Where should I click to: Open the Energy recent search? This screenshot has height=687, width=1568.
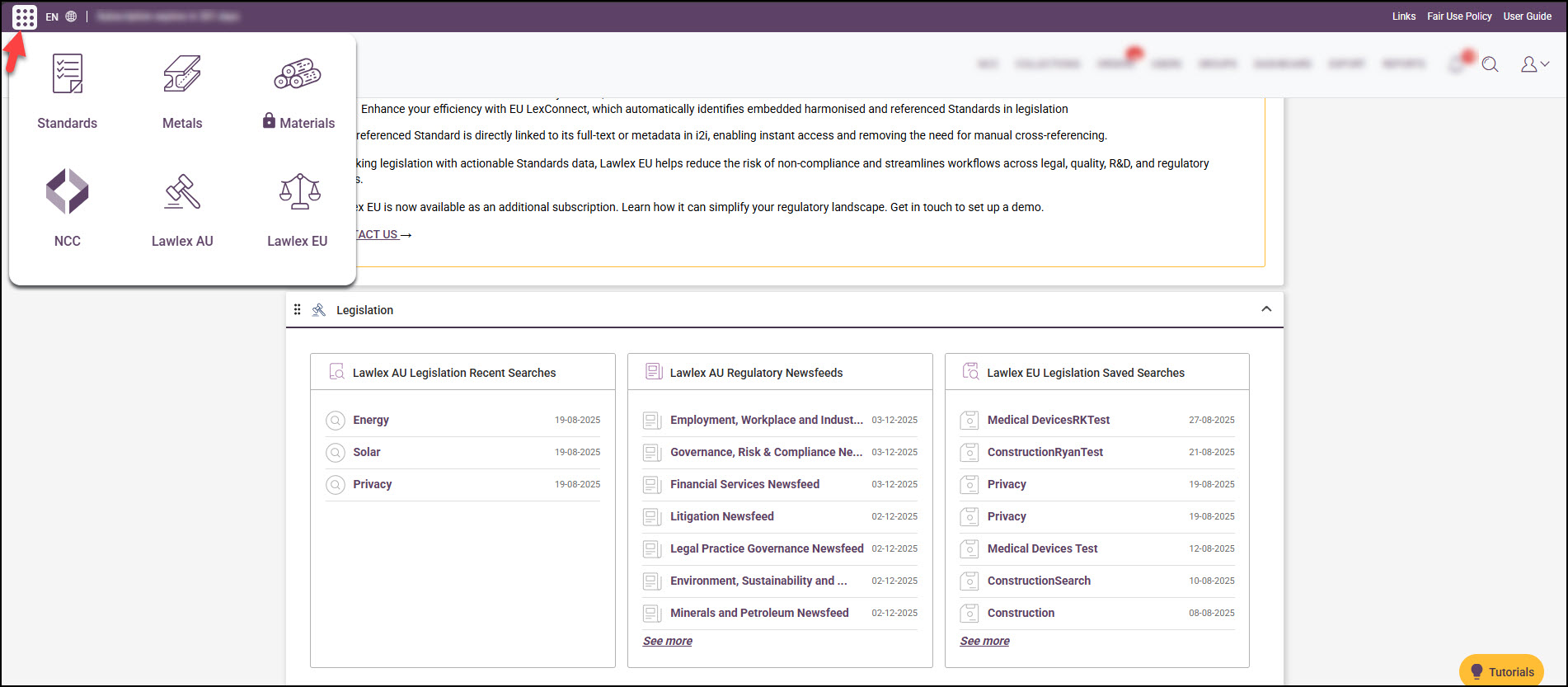(371, 420)
